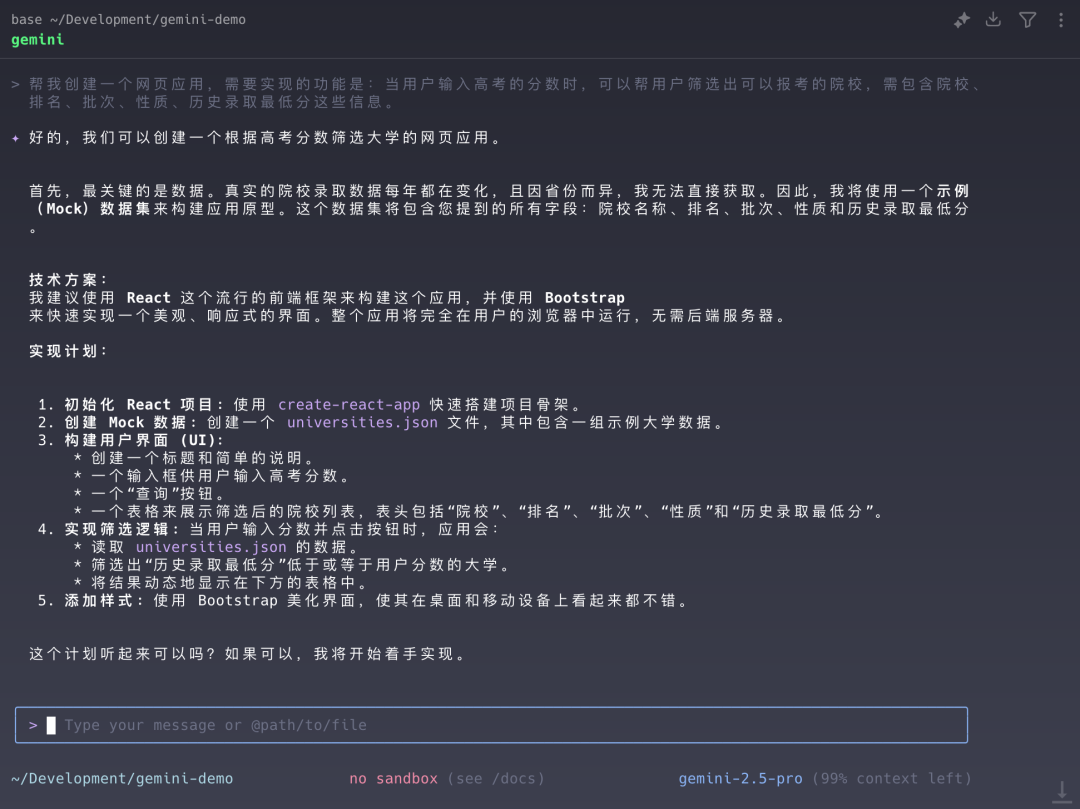Click the AI sparkles icon in the toolbar
The height and width of the screenshot is (809, 1080).
(961, 19)
